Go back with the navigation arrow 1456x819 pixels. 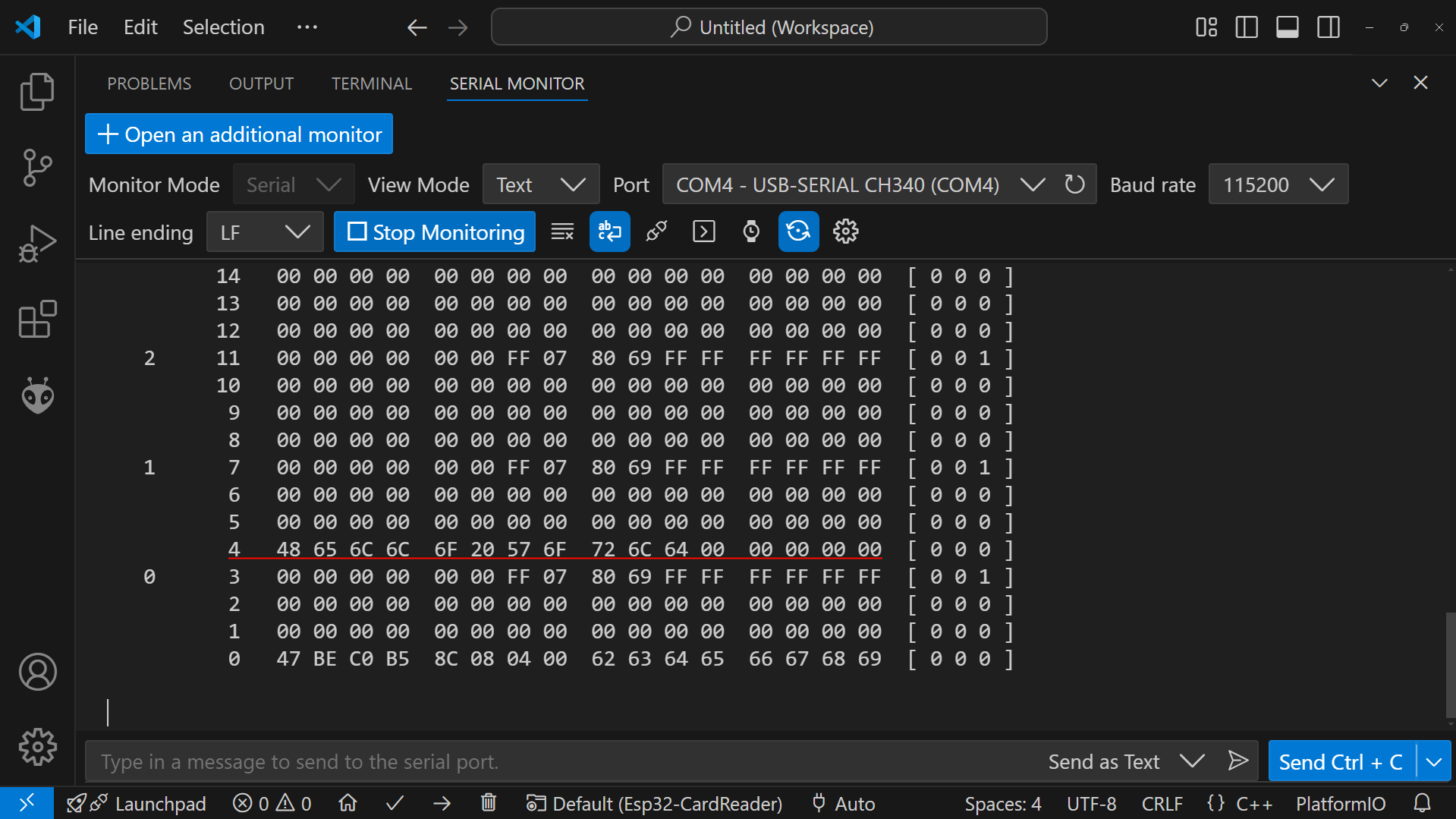pyautogui.click(x=417, y=27)
